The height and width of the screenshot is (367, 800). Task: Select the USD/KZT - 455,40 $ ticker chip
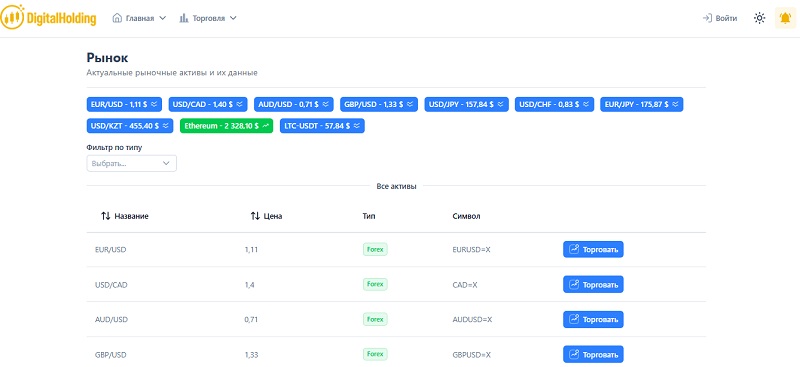pyautogui.click(x=130, y=126)
